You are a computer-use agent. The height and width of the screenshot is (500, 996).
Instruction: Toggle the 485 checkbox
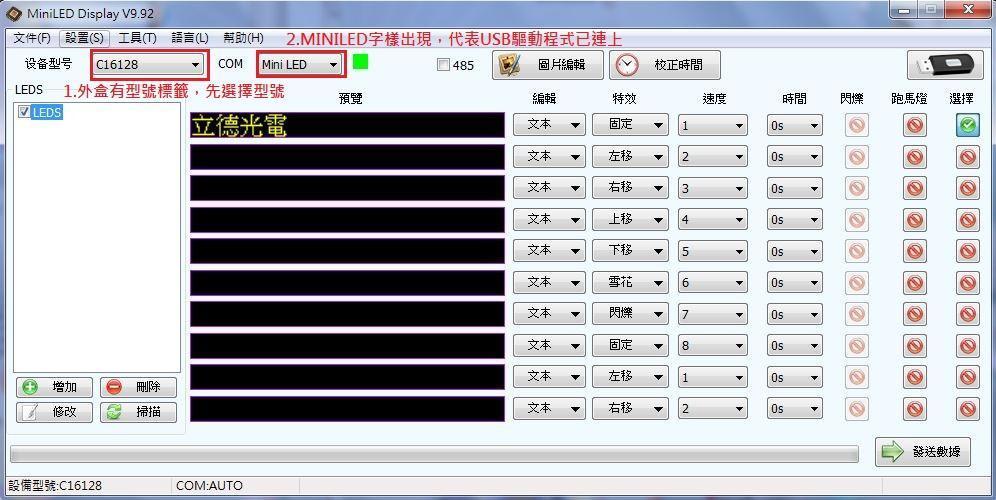[443, 65]
